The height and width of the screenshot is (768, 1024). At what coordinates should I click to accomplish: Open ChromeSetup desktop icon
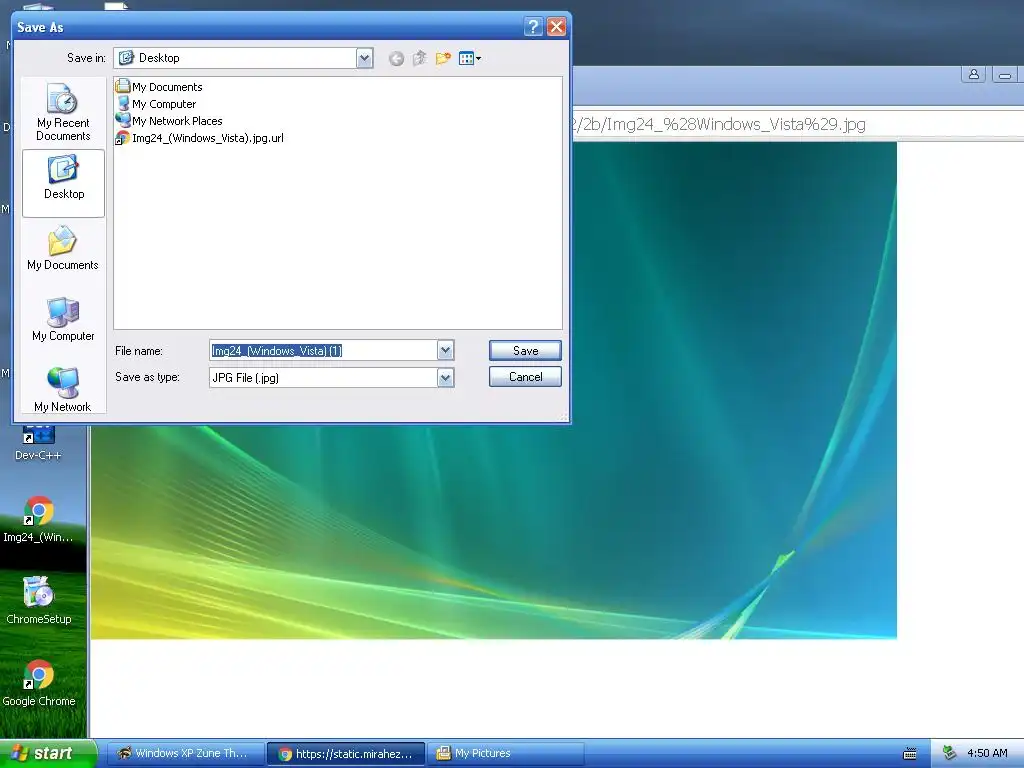point(38,601)
